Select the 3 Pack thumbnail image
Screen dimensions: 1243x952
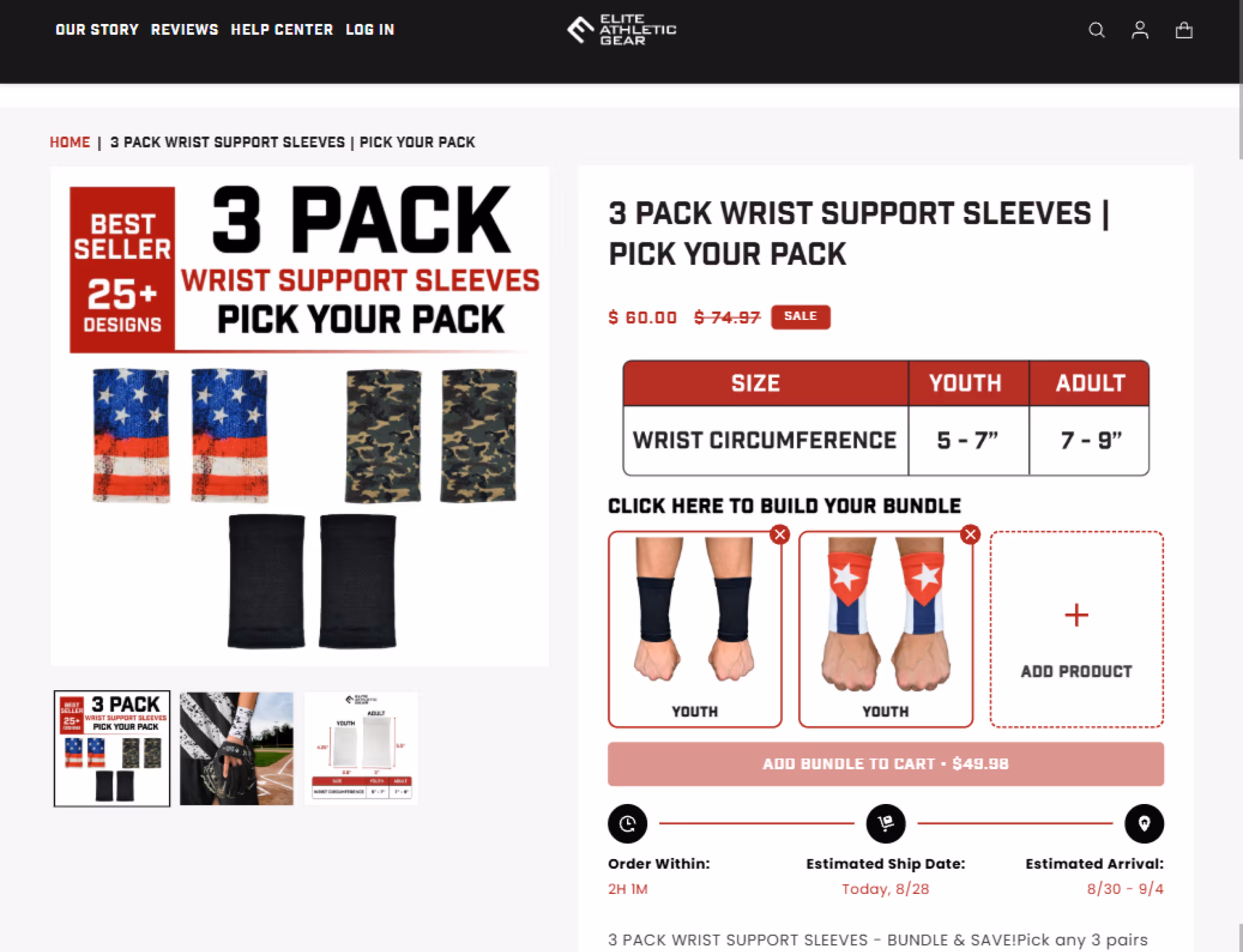click(112, 748)
